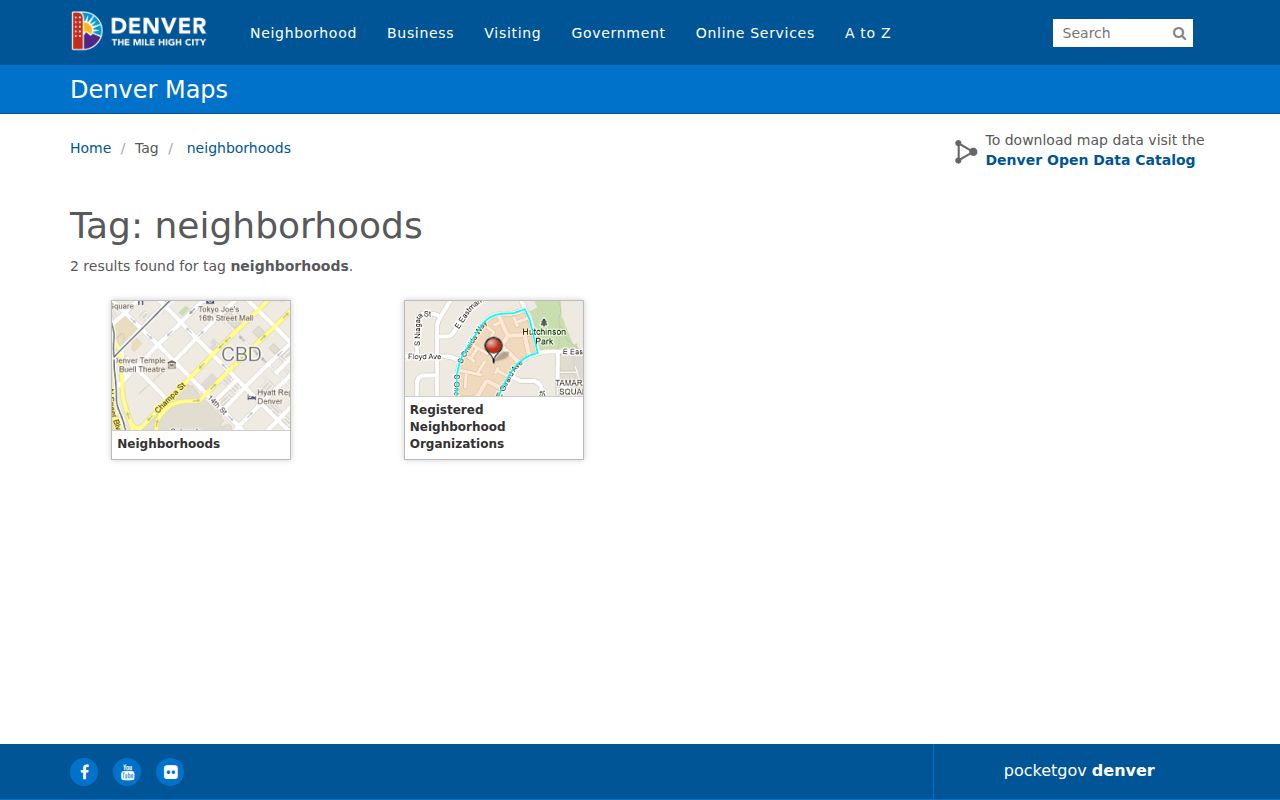The width and height of the screenshot is (1280, 800).
Task: Open the Business nav menu
Action: pos(420,33)
